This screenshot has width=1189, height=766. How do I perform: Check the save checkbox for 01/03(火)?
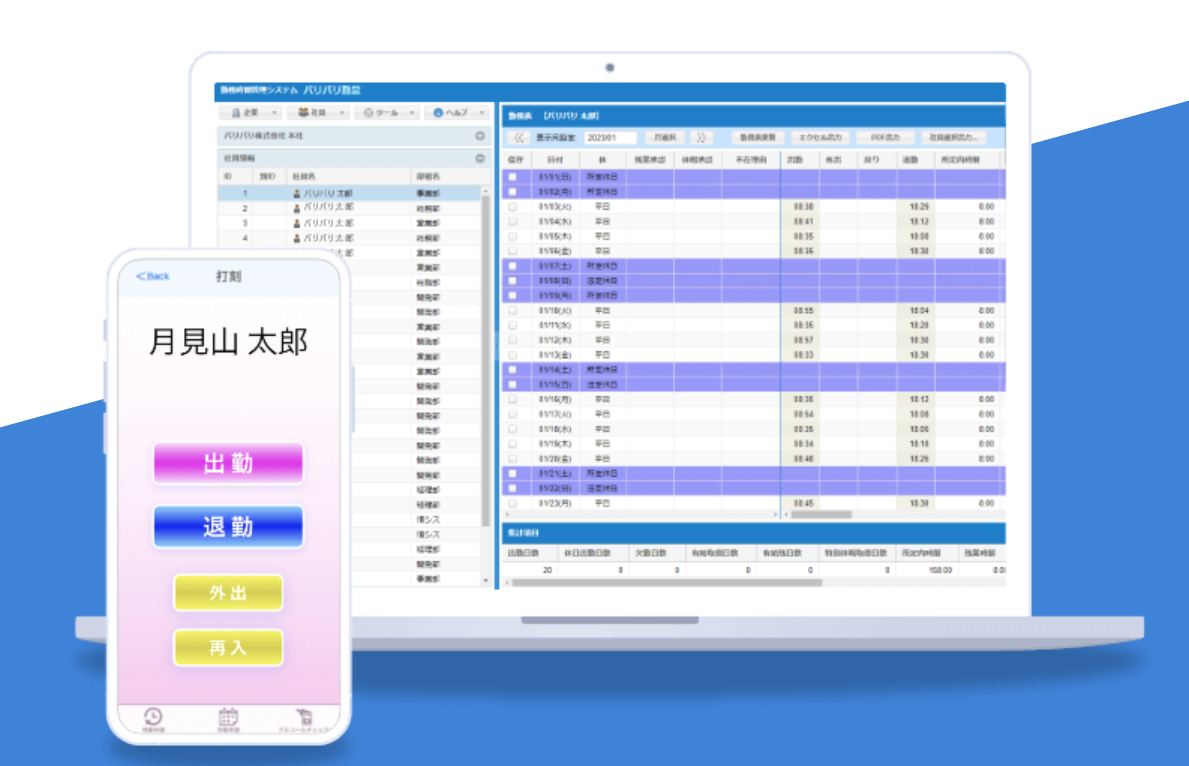click(513, 206)
